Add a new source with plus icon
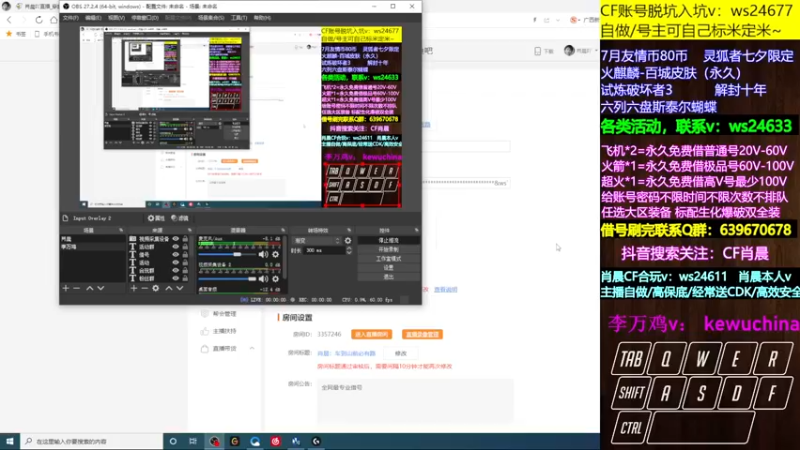The width and height of the screenshot is (800, 450). click(x=134, y=288)
